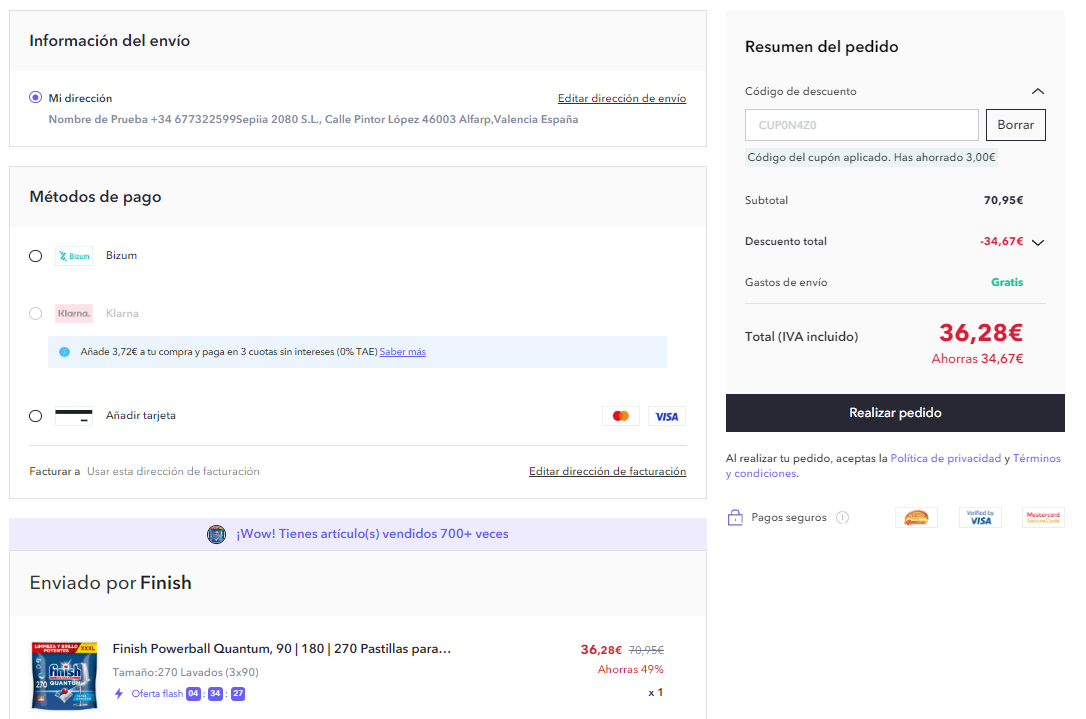Choose Klarna payment radio button
Image resolution: width=1086 pixels, height=719 pixels.
pyautogui.click(x=35, y=314)
